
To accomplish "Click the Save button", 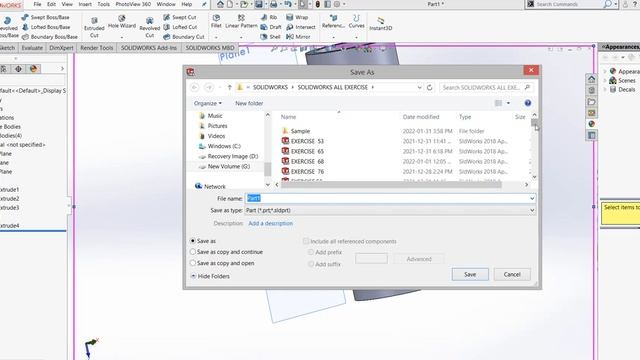I will click(x=470, y=274).
